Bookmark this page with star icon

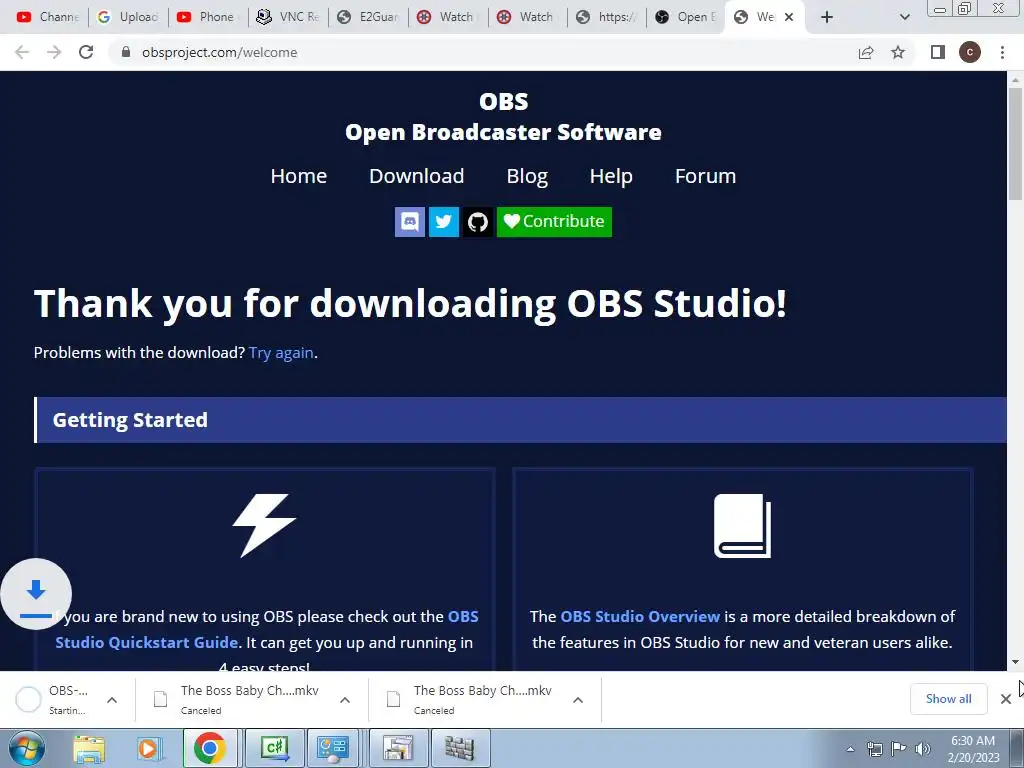click(x=898, y=52)
